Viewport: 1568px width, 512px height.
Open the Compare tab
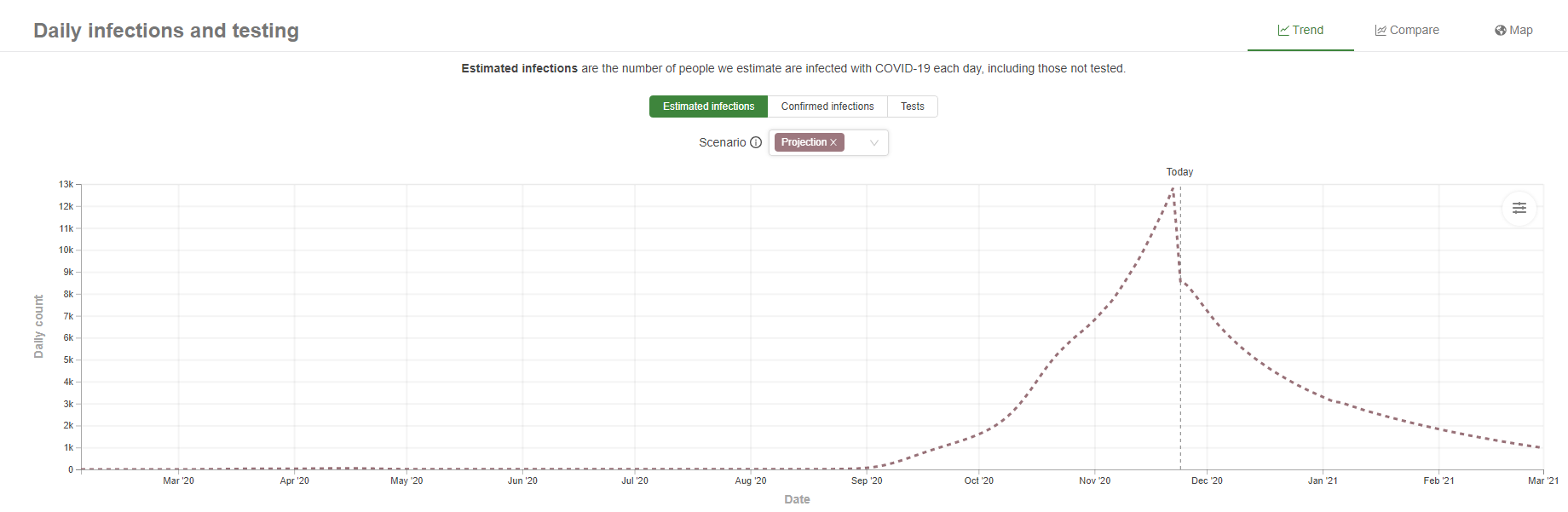1414,31
